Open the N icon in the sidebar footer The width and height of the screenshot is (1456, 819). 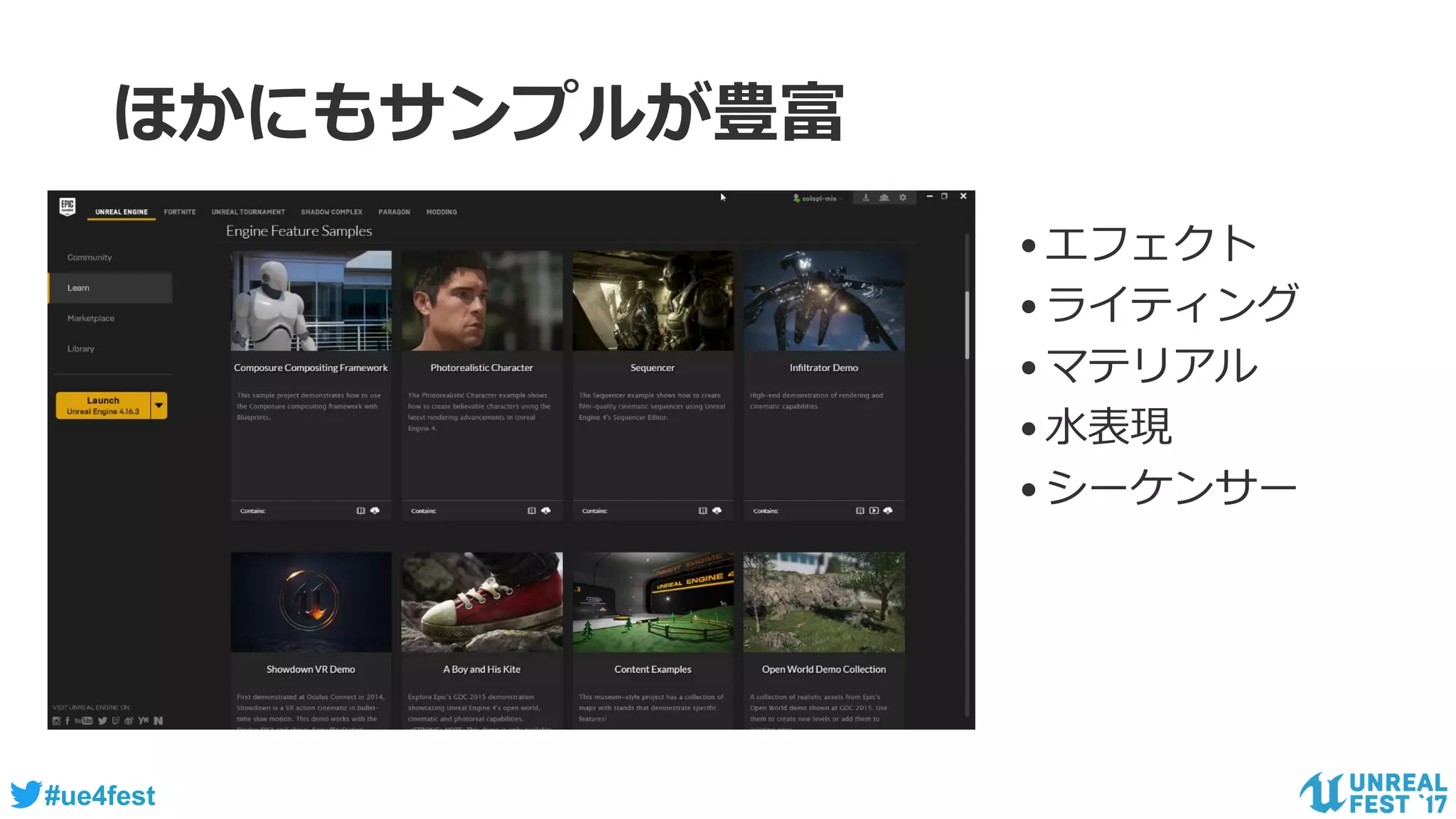coord(159,721)
